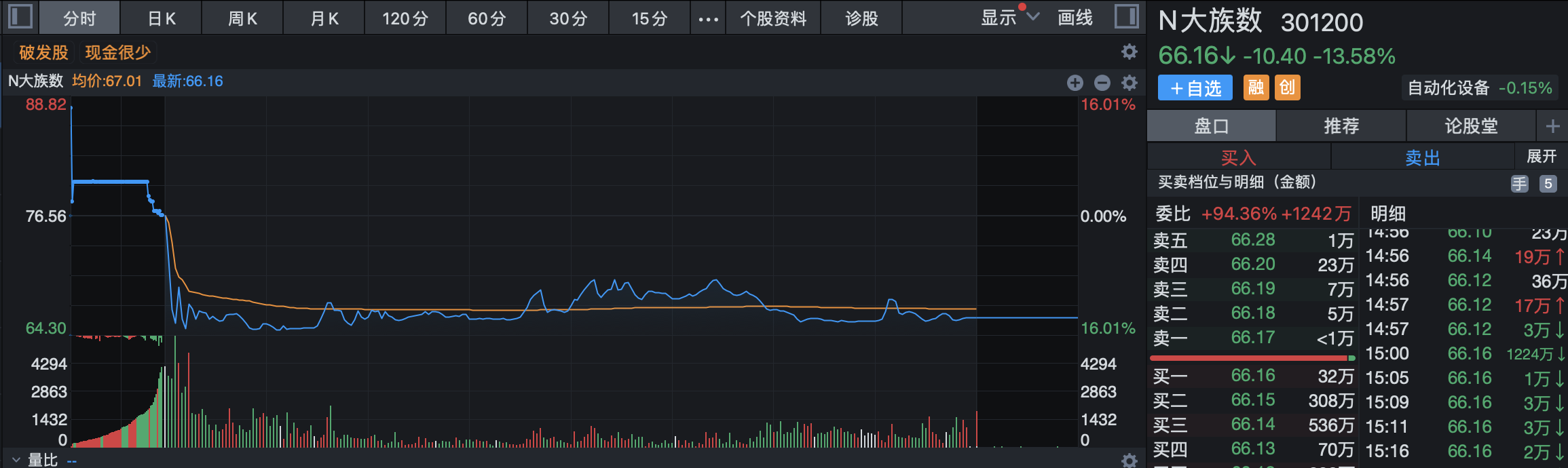1568x468 pixels.
Task: Open the volume panel settings gear
Action: pos(1130,461)
